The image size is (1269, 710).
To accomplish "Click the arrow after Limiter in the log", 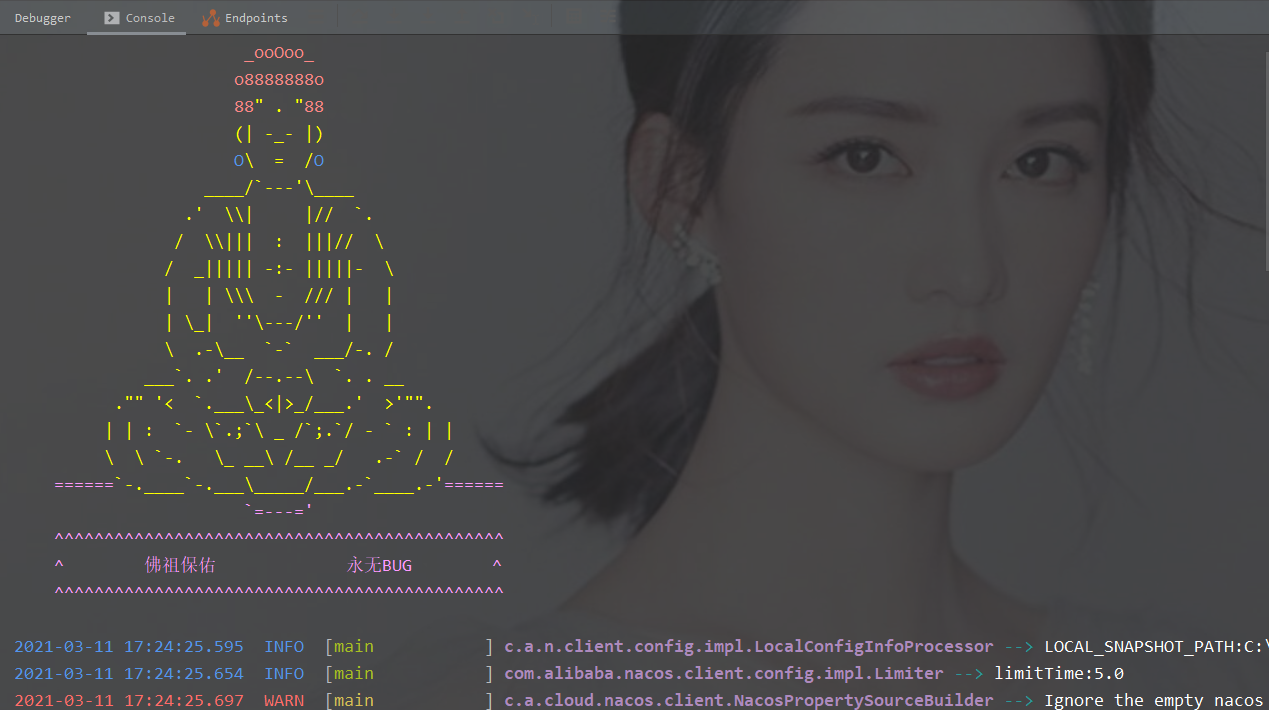I will point(969,673).
